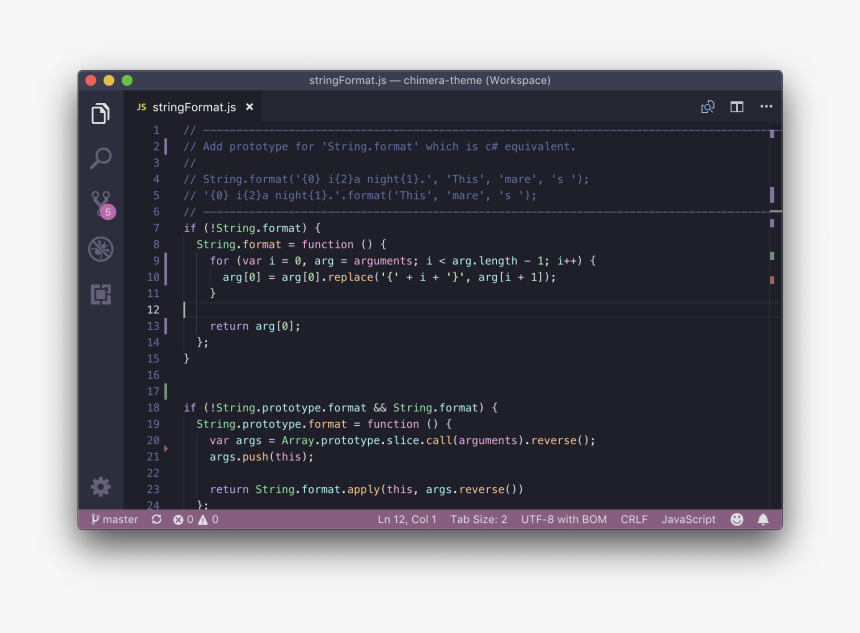Image resolution: width=860 pixels, height=633 pixels.
Task: Click the modified marker beside line 2
Action: tap(166, 146)
